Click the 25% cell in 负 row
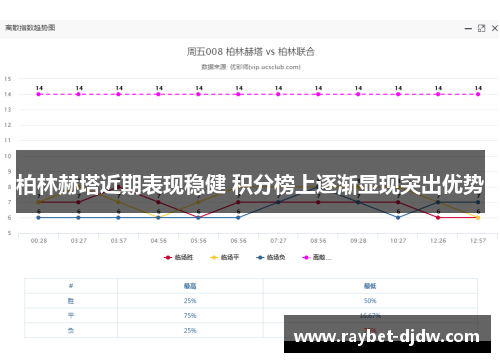The image size is (500, 362). pyautogui.click(x=190, y=331)
